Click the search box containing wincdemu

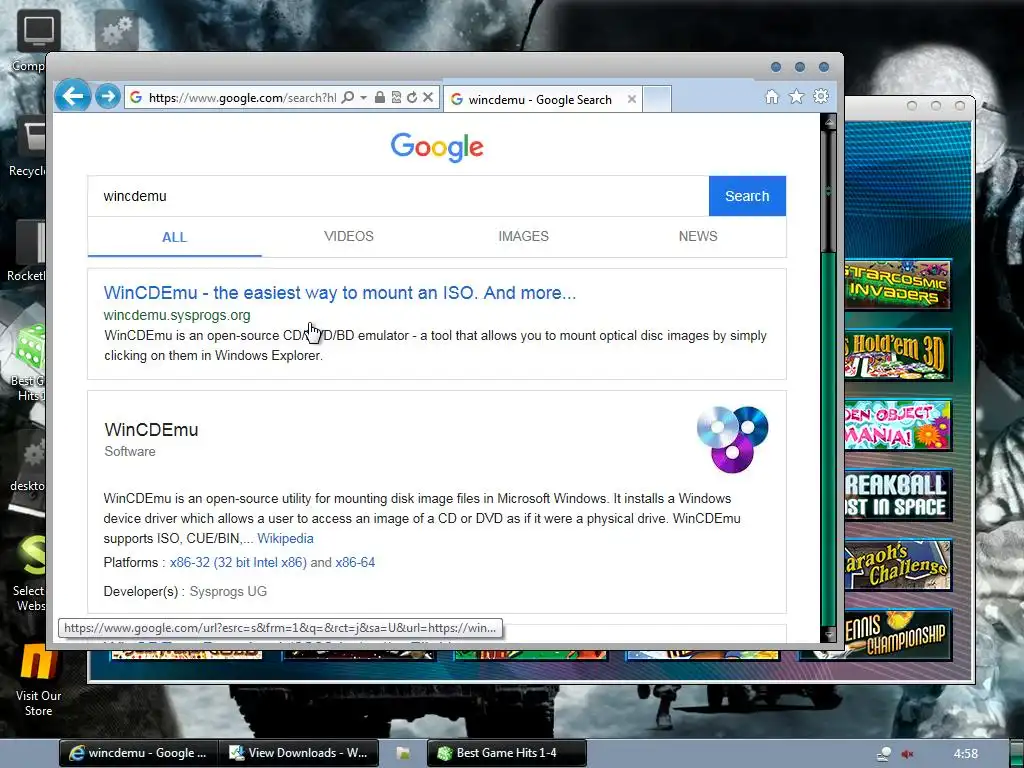398,196
